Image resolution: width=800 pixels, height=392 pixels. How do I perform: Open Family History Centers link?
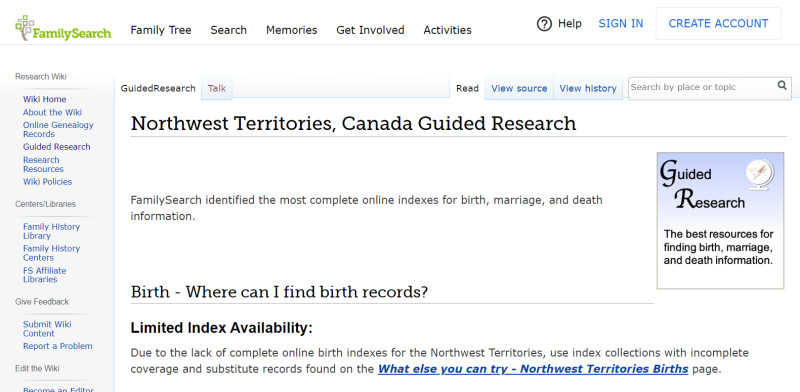coord(52,253)
